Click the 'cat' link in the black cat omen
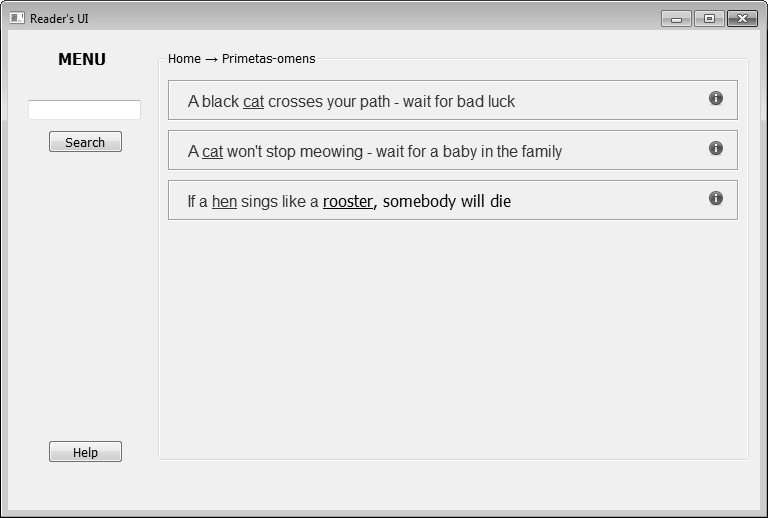The height and width of the screenshot is (518, 768). (253, 102)
